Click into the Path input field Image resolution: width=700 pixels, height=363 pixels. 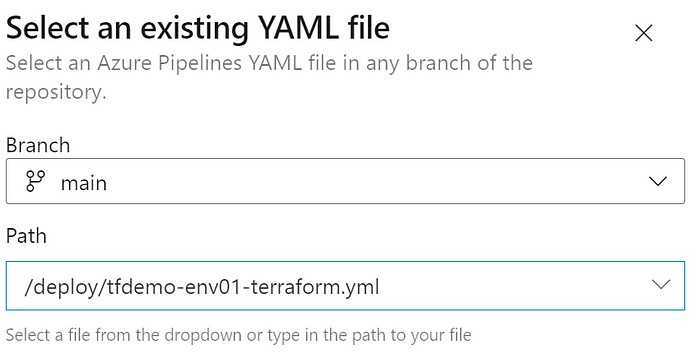click(345, 286)
